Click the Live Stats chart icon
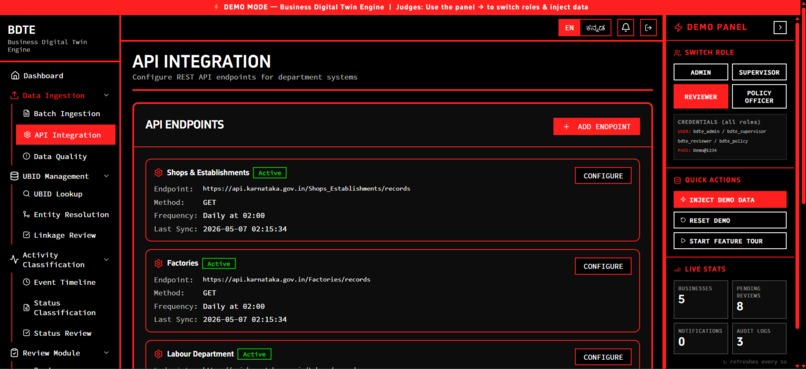 677,269
